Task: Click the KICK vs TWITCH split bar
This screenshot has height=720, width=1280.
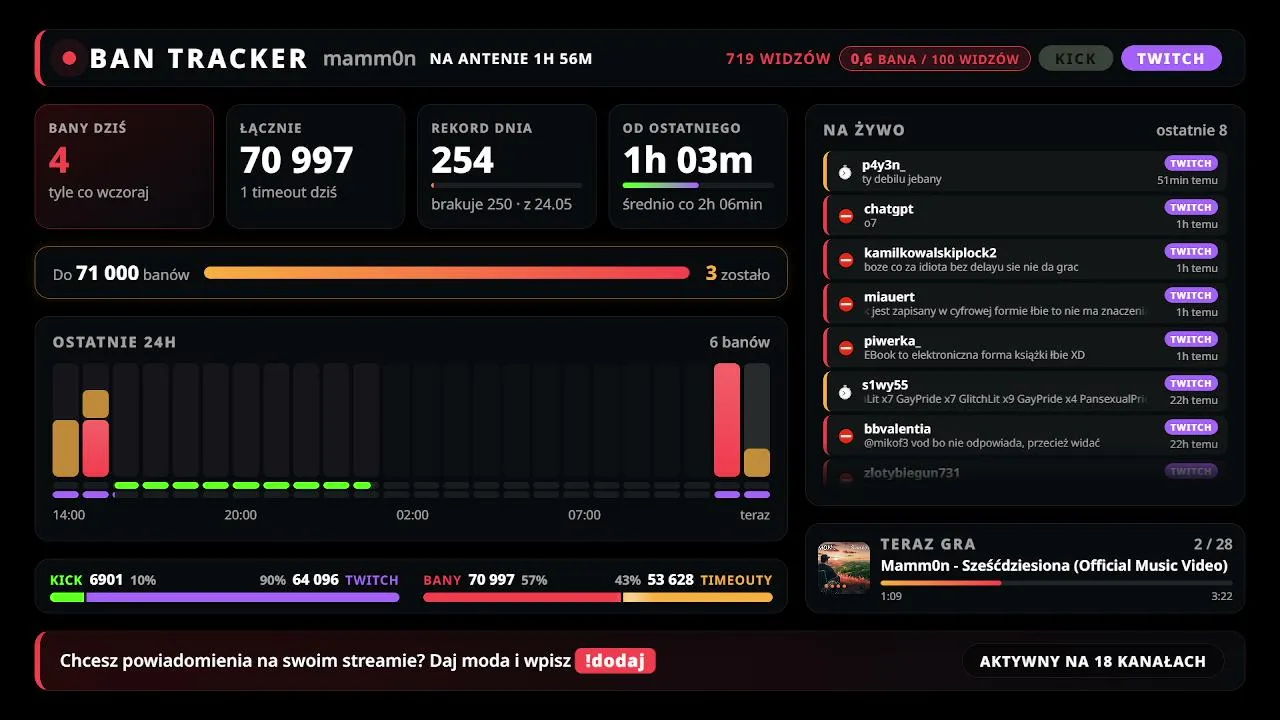Action: [225, 597]
